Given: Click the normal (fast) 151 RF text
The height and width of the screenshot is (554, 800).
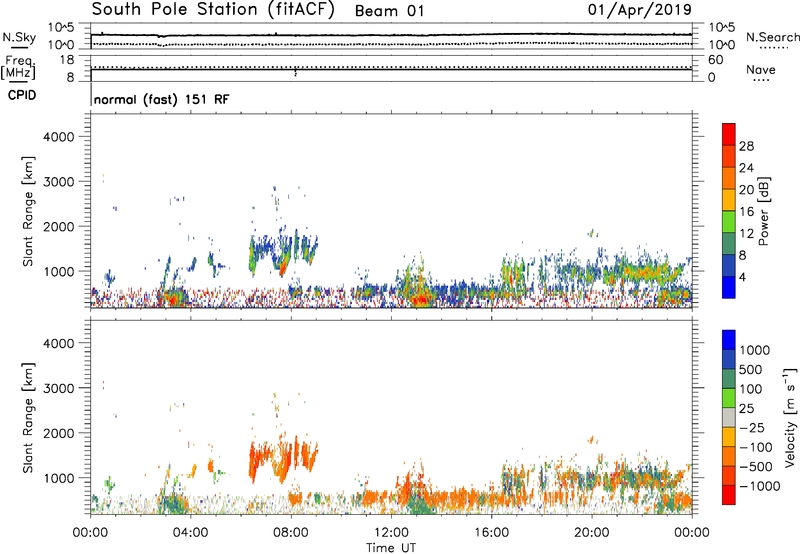Looking at the screenshot, I should (161, 99).
